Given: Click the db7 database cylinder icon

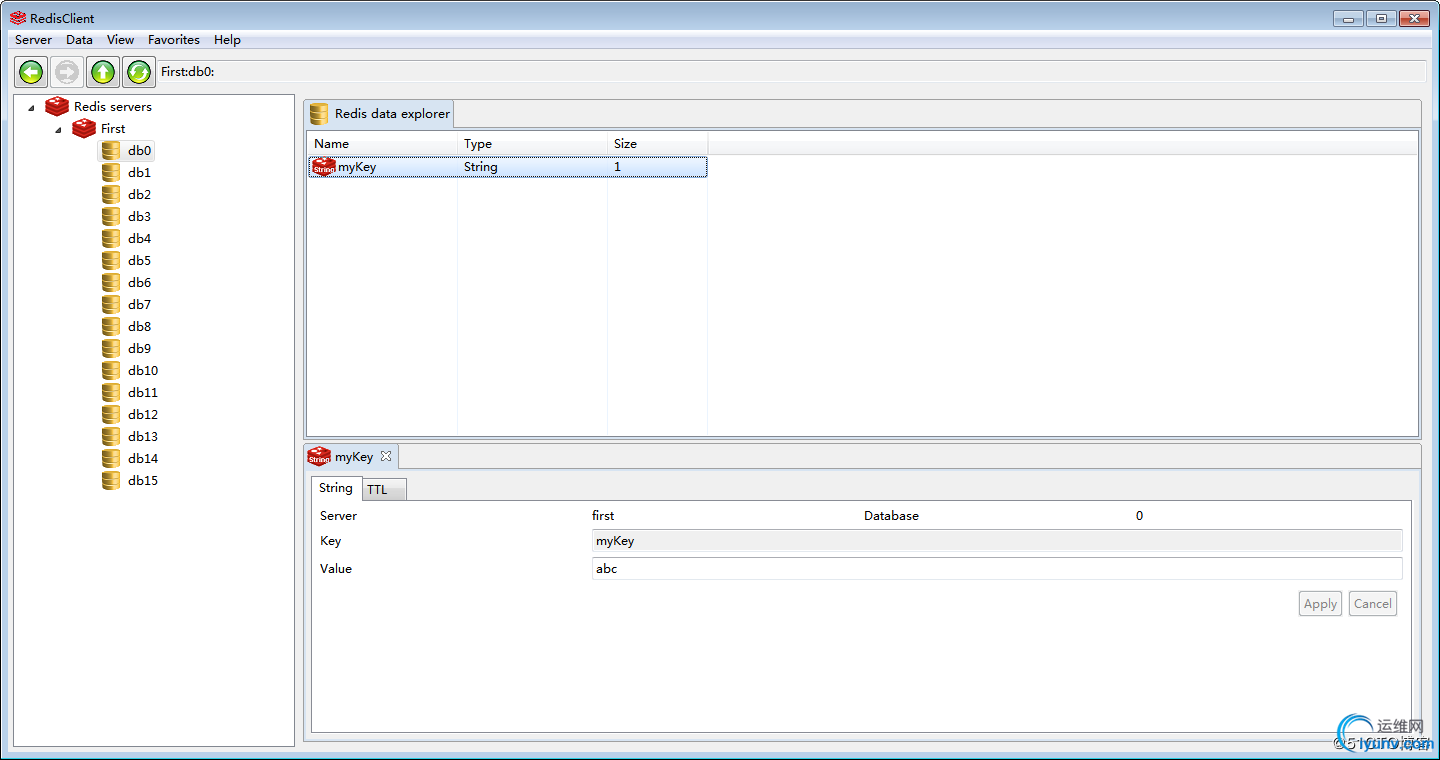Looking at the screenshot, I should click(x=111, y=305).
